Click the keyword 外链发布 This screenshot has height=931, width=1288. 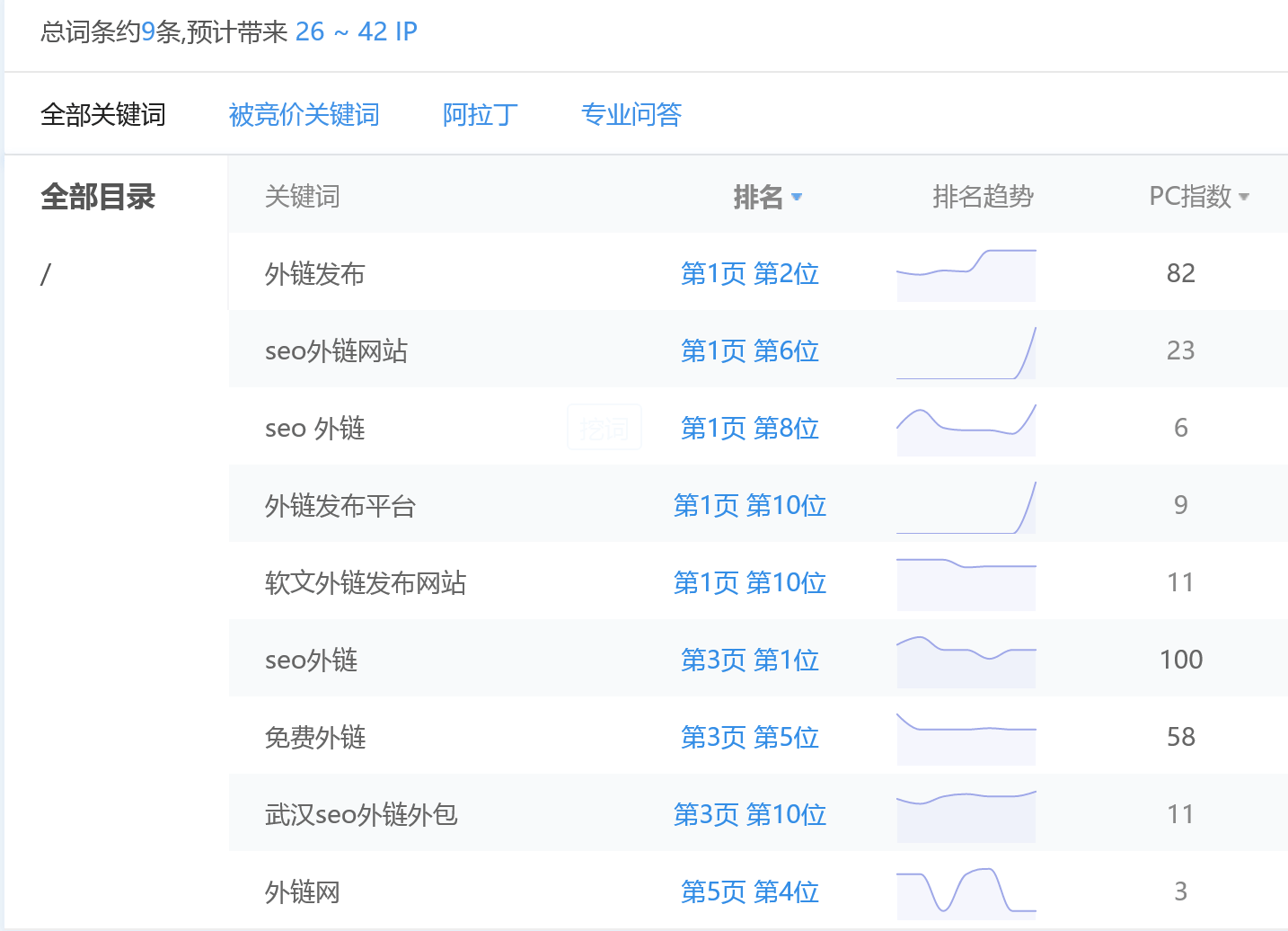pyautogui.click(x=315, y=274)
